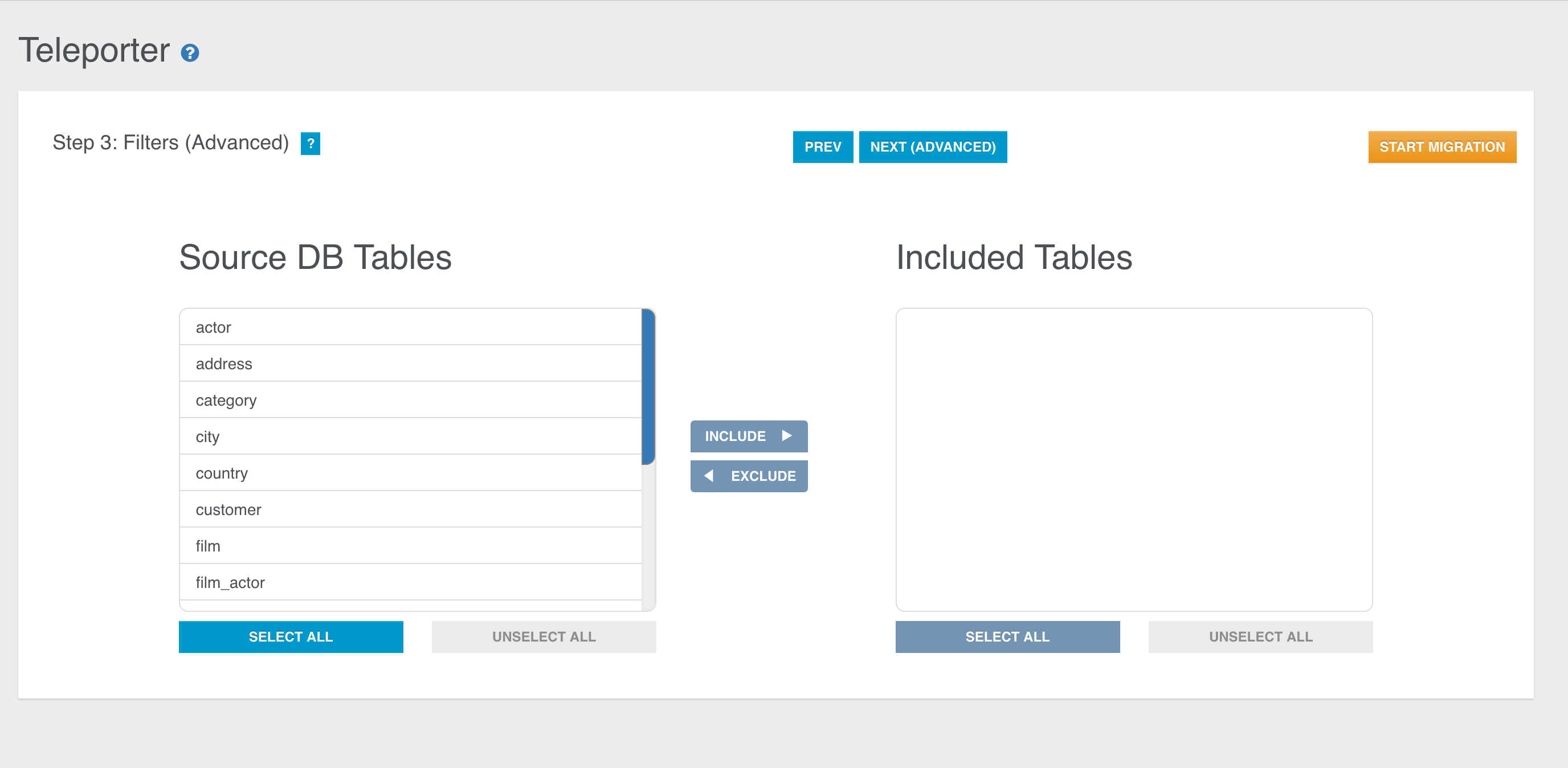Select all included tables

pos(1007,636)
